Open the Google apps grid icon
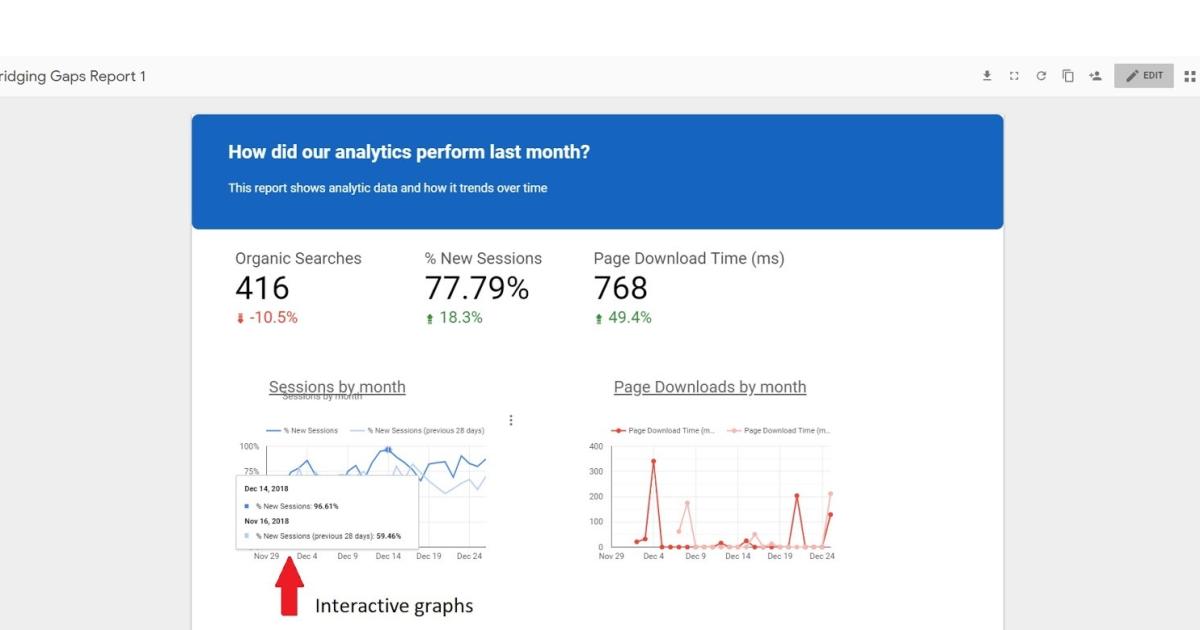Image resolution: width=1200 pixels, height=630 pixels. [x=1190, y=76]
